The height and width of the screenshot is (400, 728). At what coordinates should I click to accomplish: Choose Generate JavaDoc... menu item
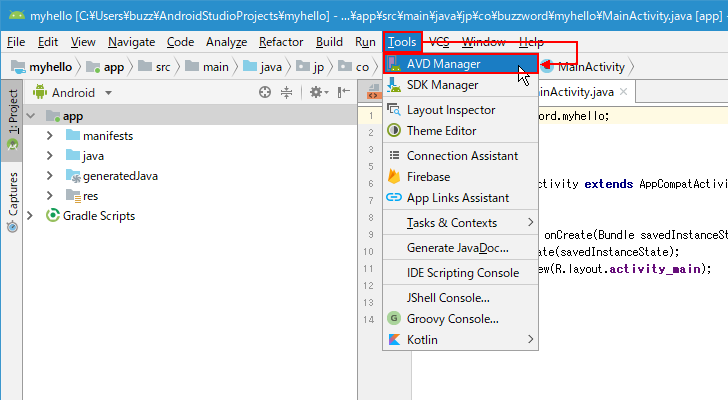click(461, 248)
